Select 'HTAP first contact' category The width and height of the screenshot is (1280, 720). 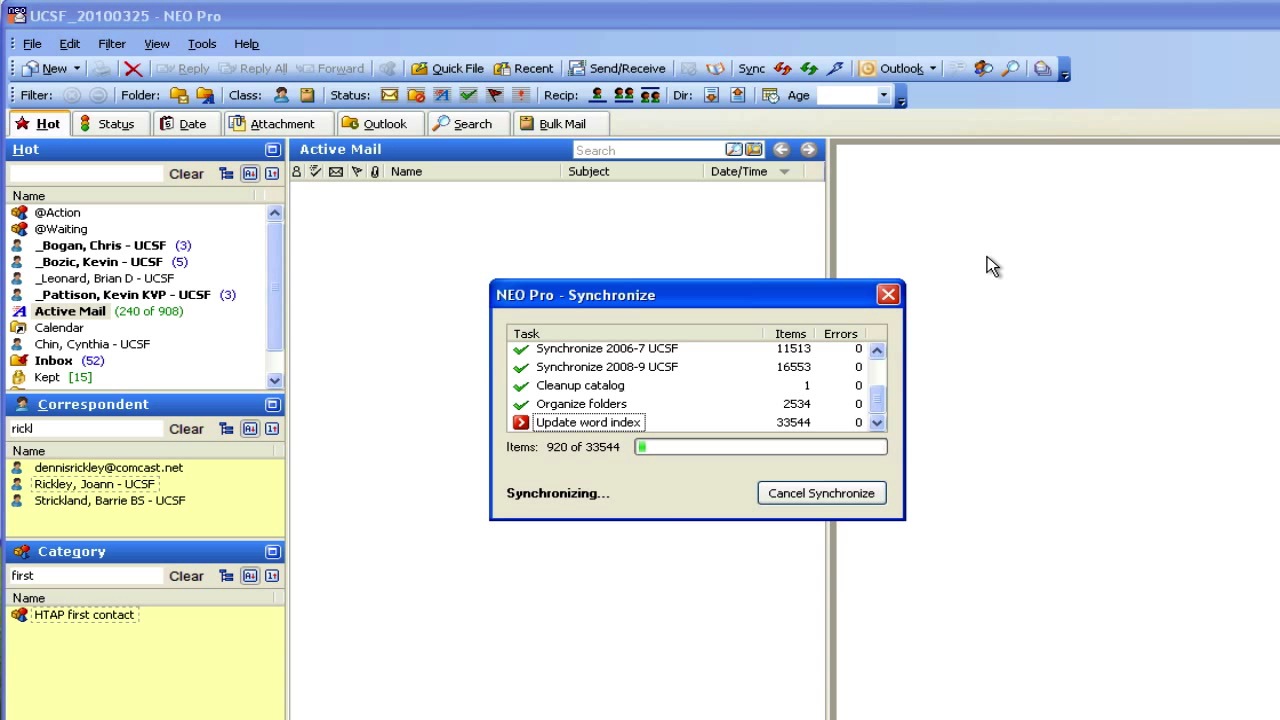click(x=84, y=615)
